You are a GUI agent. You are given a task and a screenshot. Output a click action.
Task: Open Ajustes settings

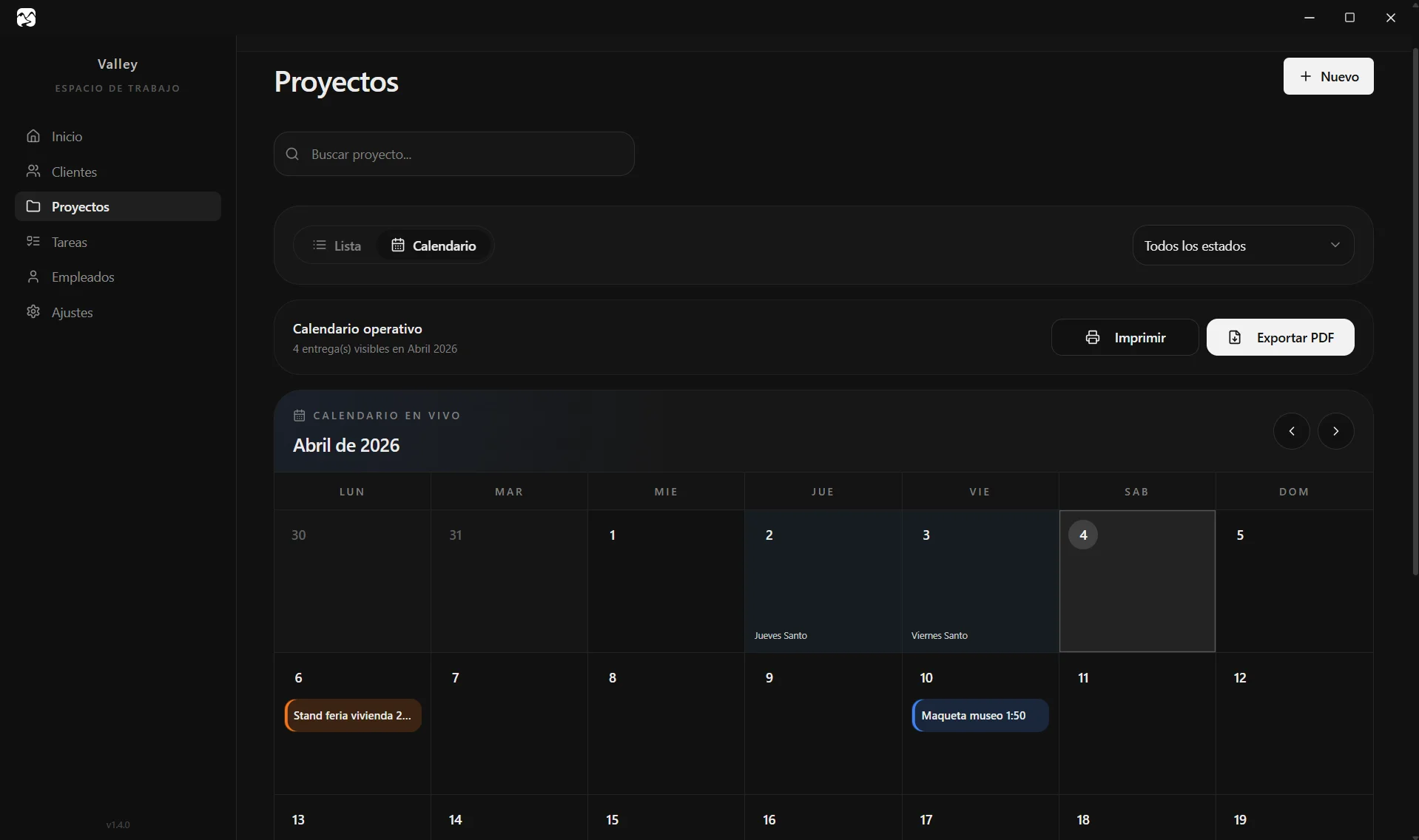[x=72, y=312]
